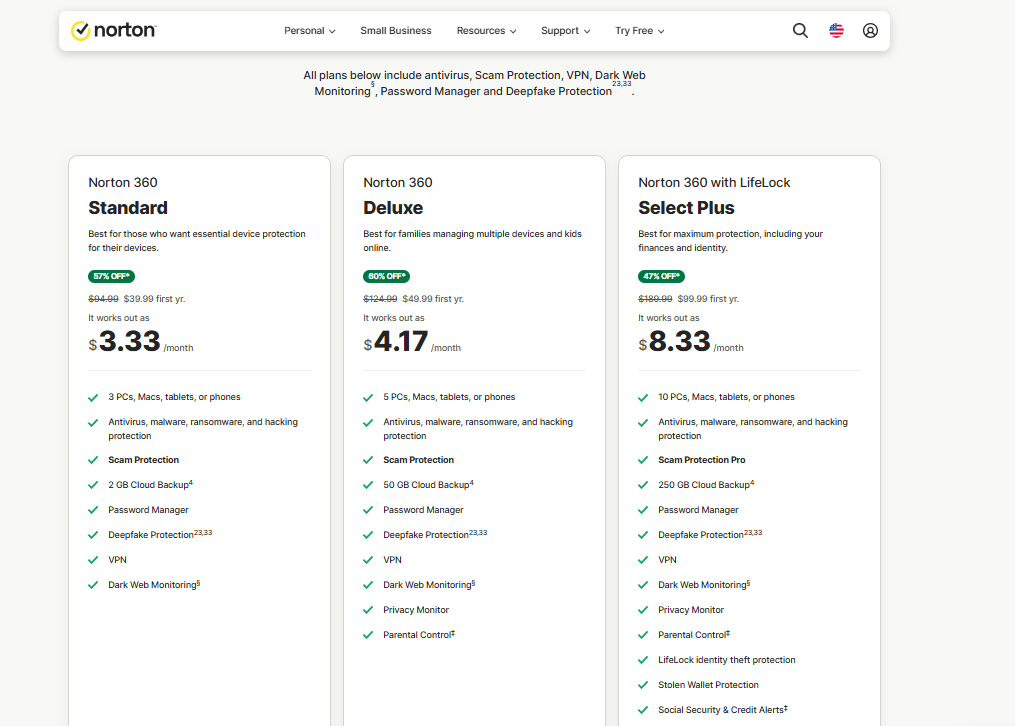Click LifeLock identity theft protection feature
Image resolution: width=1015 pixels, height=726 pixels.
(727, 660)
